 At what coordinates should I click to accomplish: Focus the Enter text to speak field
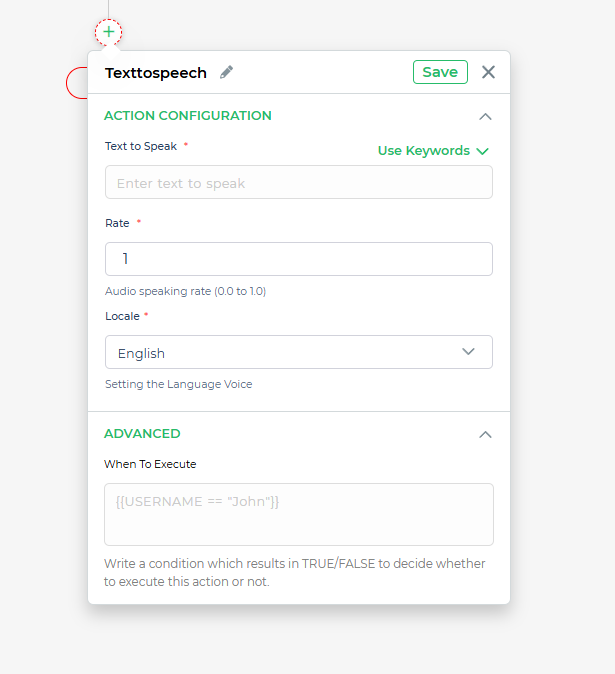point(299,182)
